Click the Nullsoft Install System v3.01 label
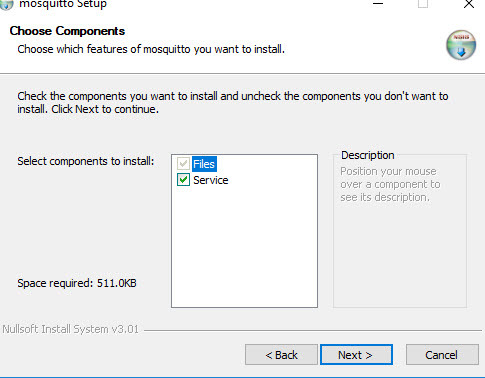 pyautogui.click(x=70, y=329)
